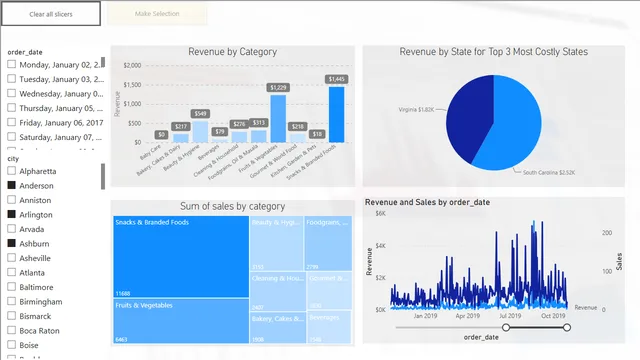Check the Asheville city checkbox
The width and height of the screenshot is (640, 360).
(11, 258)
